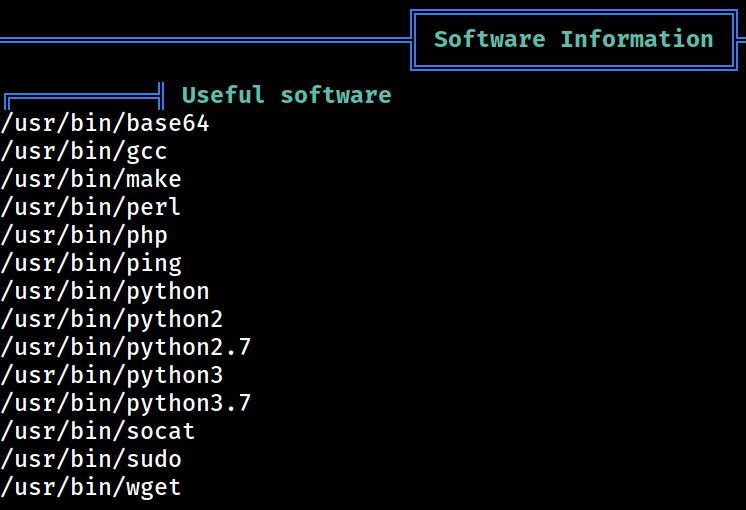Click the /usr/bin/wget entry
Image resolution: width=746 pixels, height=510 pixels.
coord(91,488)
